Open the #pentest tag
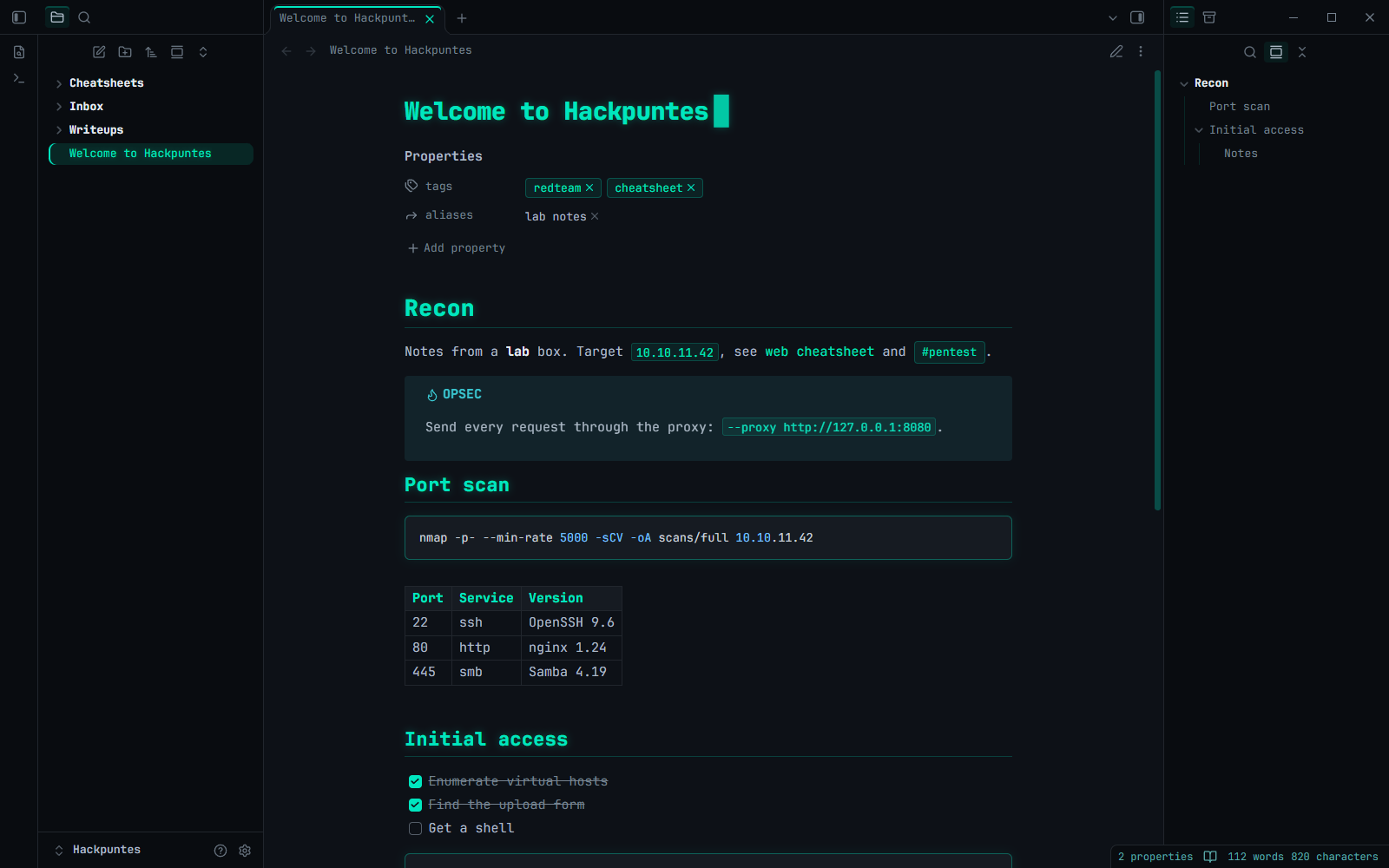 coord(949,352)
